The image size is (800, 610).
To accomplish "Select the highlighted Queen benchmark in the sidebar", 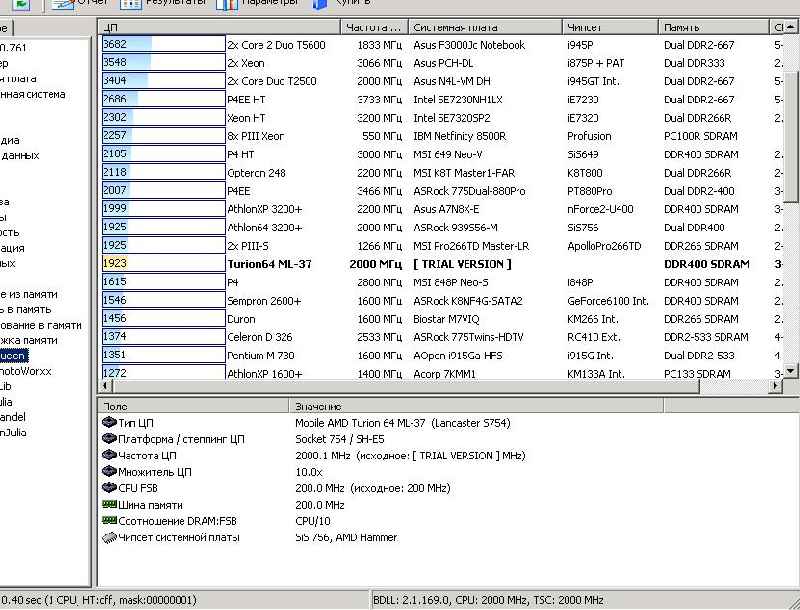I will [14, 355].
